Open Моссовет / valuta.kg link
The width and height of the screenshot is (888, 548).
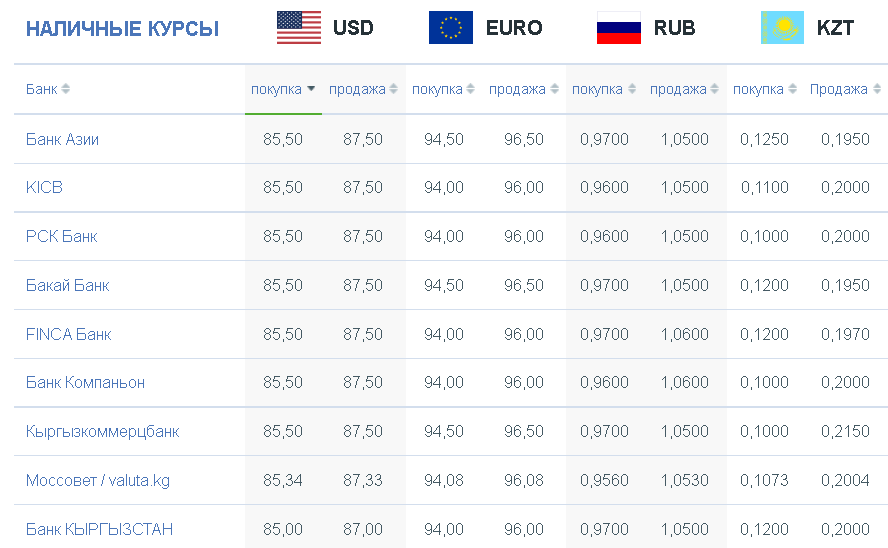(98, 481)
